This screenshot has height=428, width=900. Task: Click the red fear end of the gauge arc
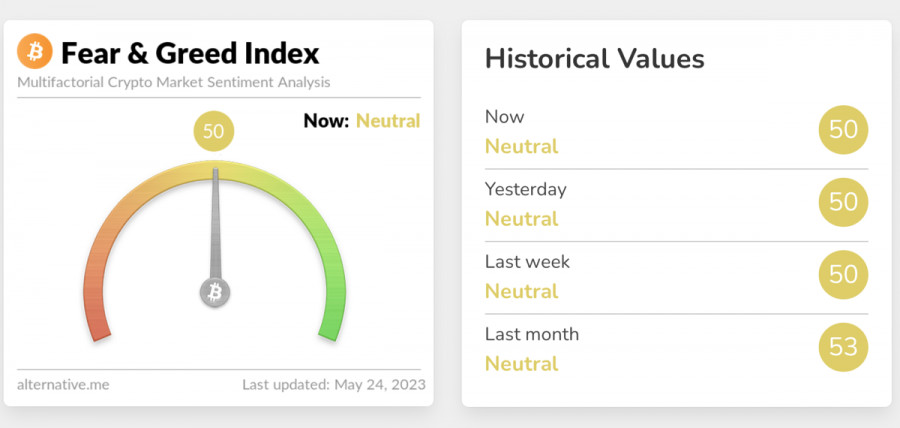coord(96,318)
